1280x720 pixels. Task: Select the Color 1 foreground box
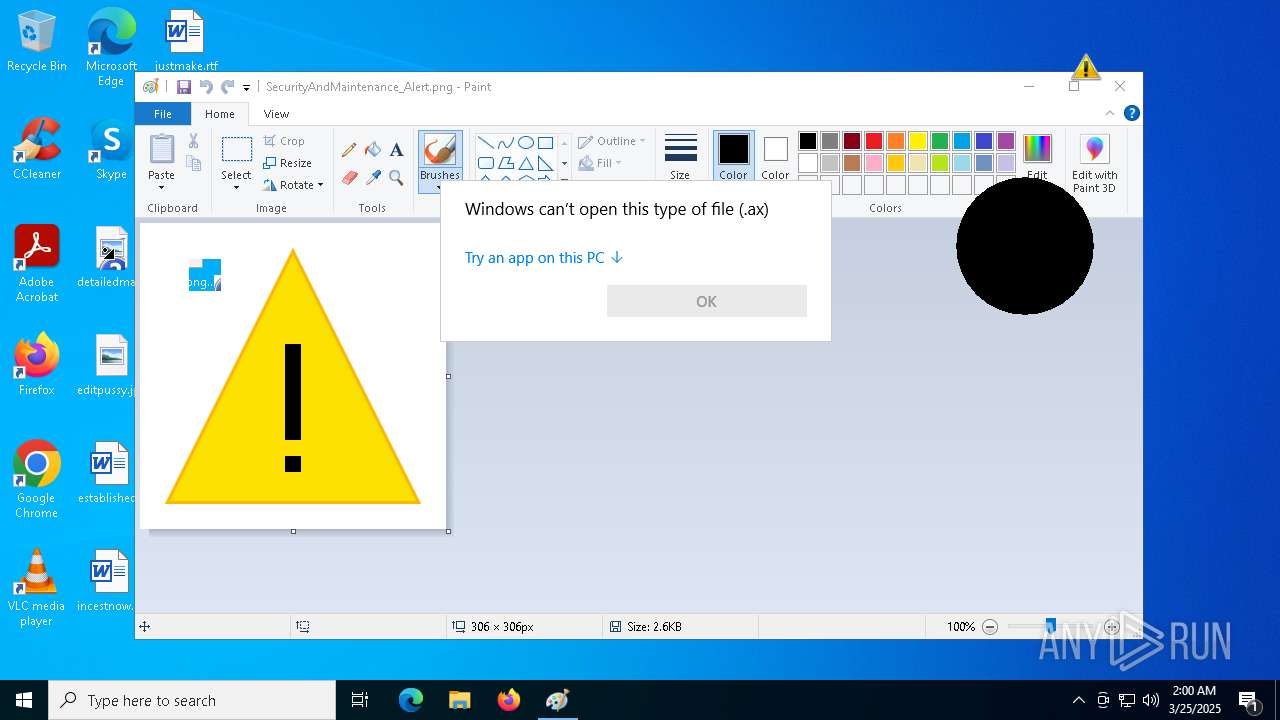pyautogui.click(x=733, y=156)
